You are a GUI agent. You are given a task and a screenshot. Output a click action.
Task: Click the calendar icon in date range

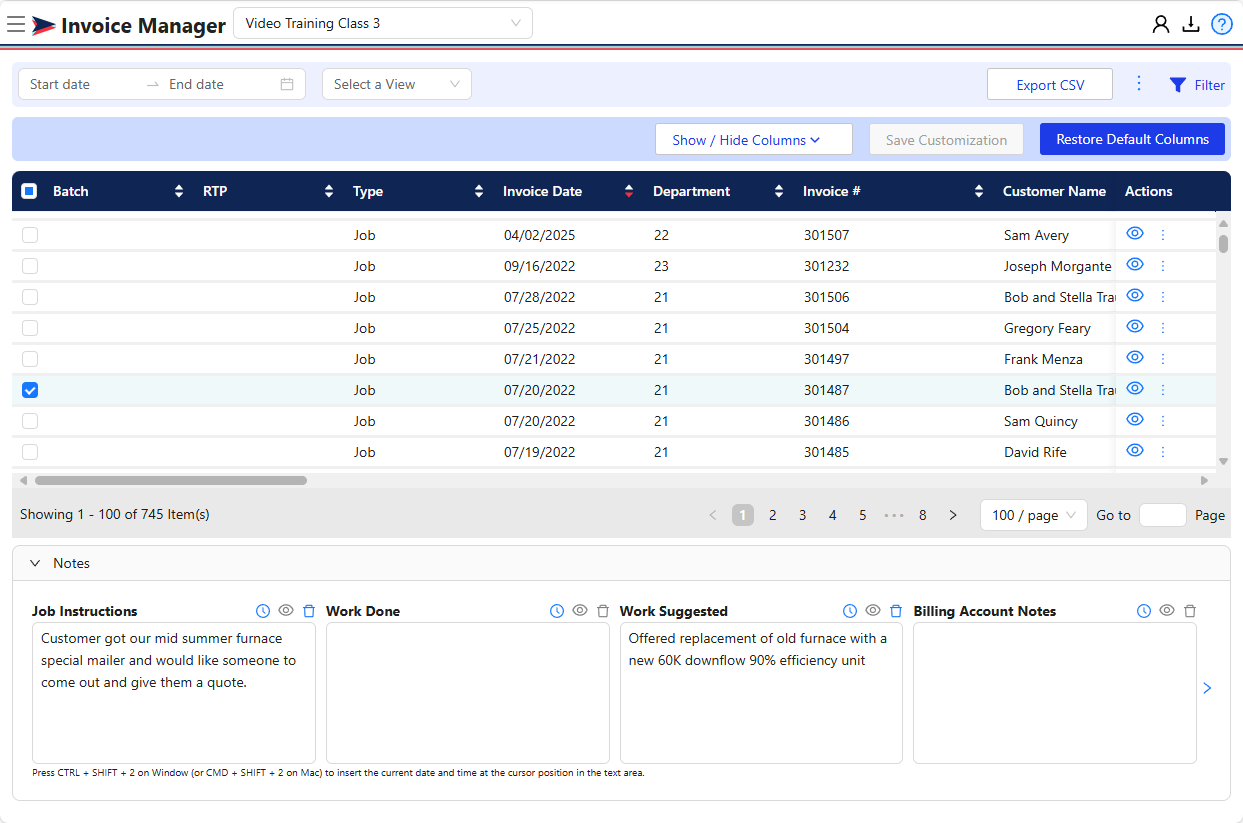coord(287,84)
